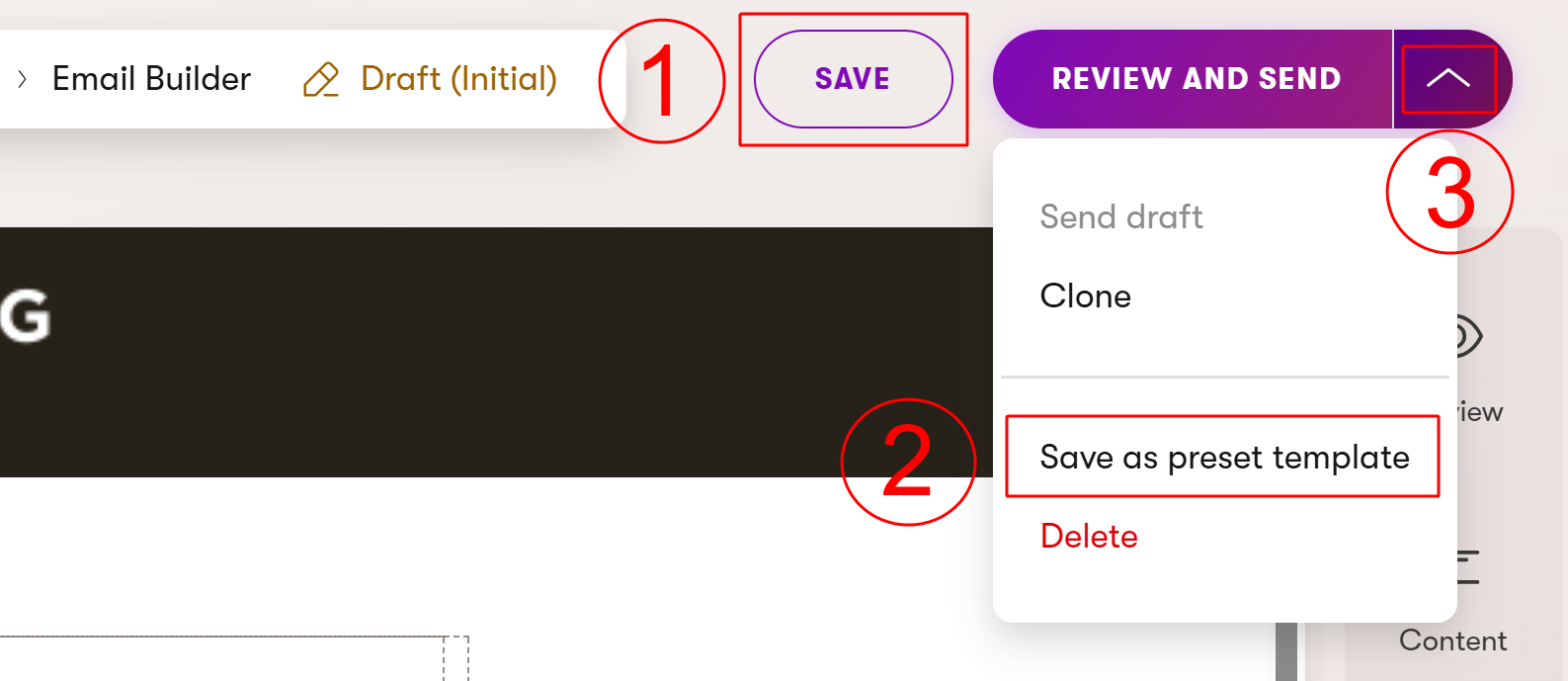1568x681 pixels.
Task: Expand the breadcrumb chevron before Email Builder
Action: [22, 78]
